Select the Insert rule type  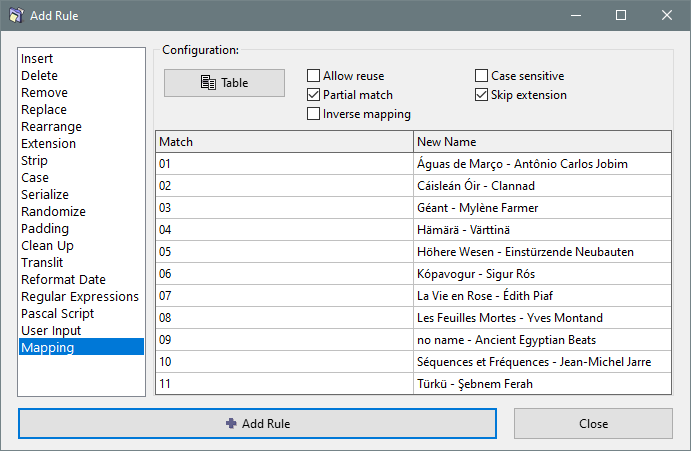coord(82,59)
